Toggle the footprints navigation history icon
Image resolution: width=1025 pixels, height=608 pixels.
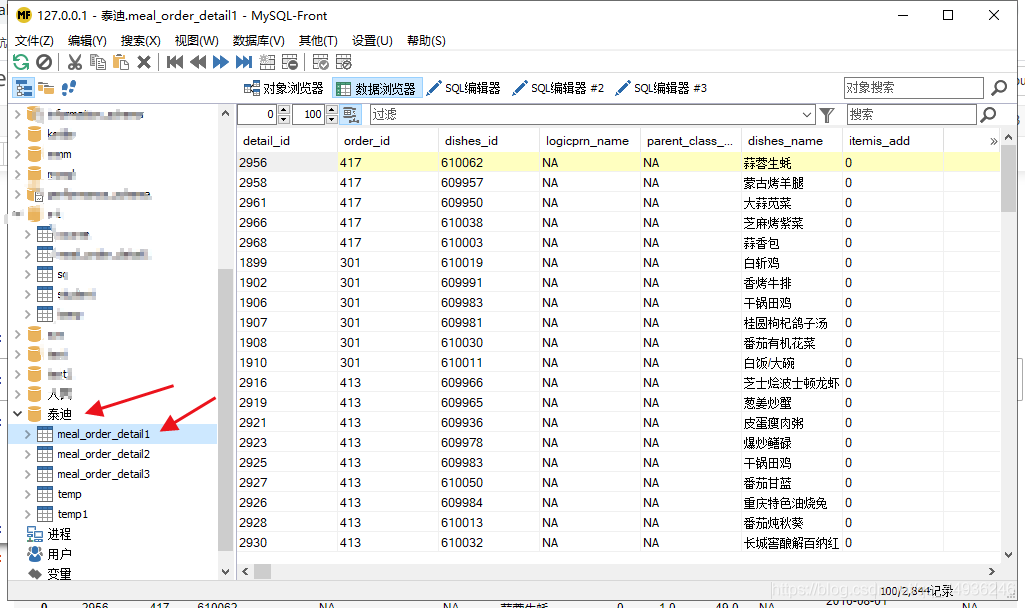[68, 88]
